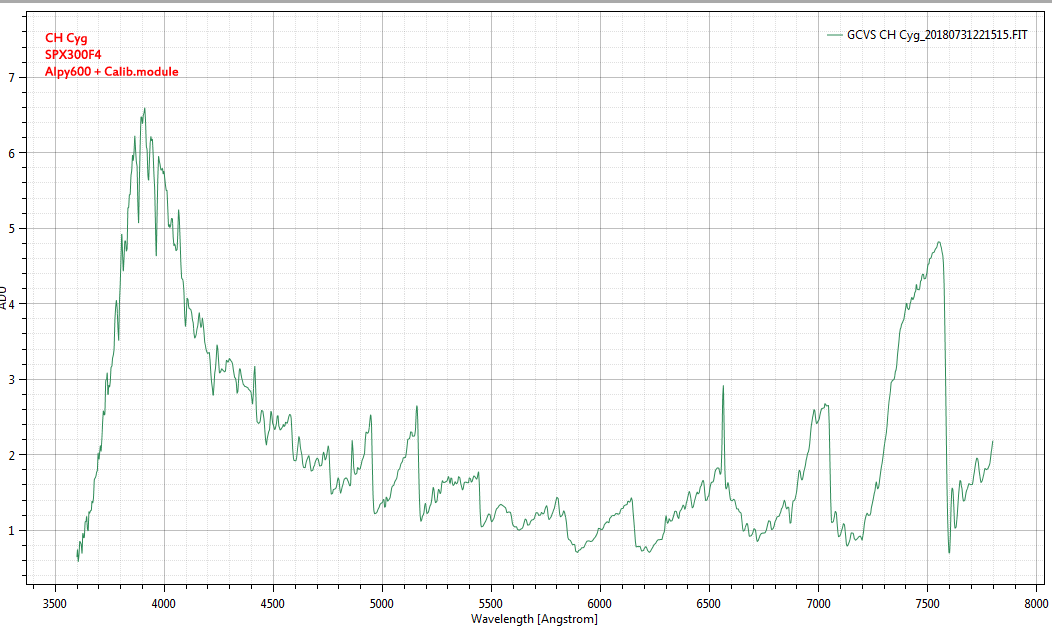
Task: Click the deep absorption dip near 7600 Angstrom
Action: tap(949, 551)
